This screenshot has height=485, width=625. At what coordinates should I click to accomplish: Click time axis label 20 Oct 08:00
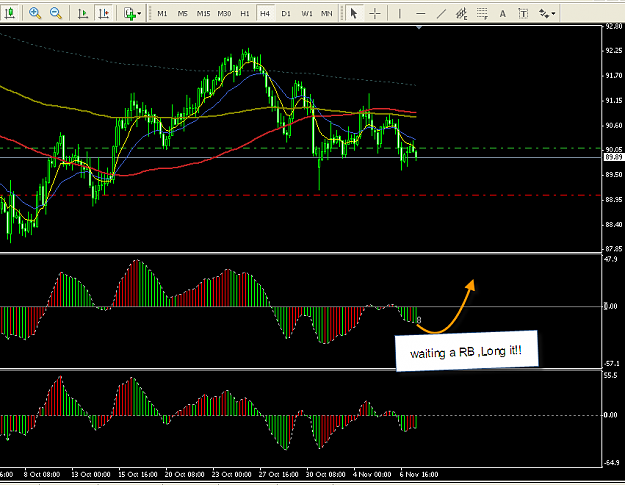[x=185, y=475]
